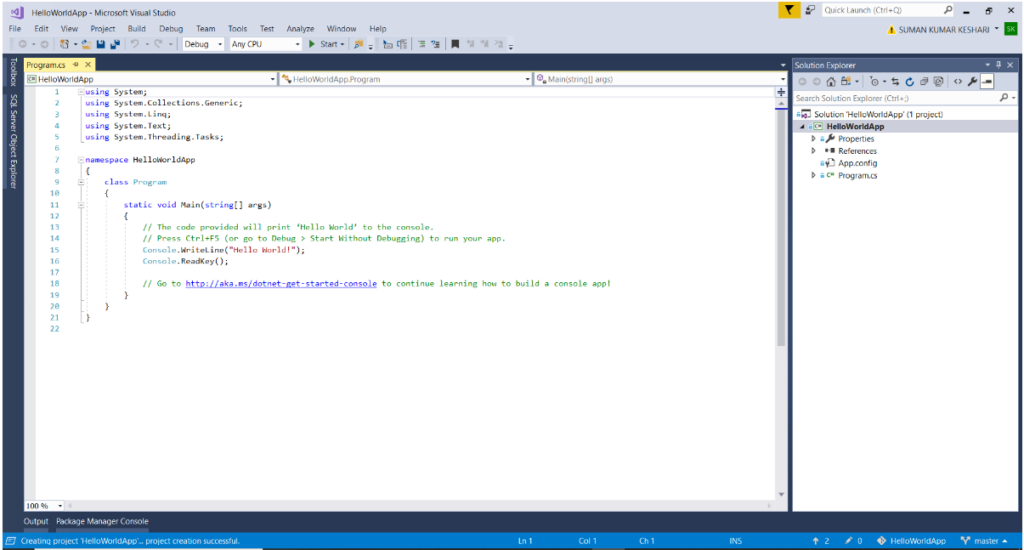Select App.config in Solution Explorer
The image size is (1024, 550).
[x=857, y=163]
